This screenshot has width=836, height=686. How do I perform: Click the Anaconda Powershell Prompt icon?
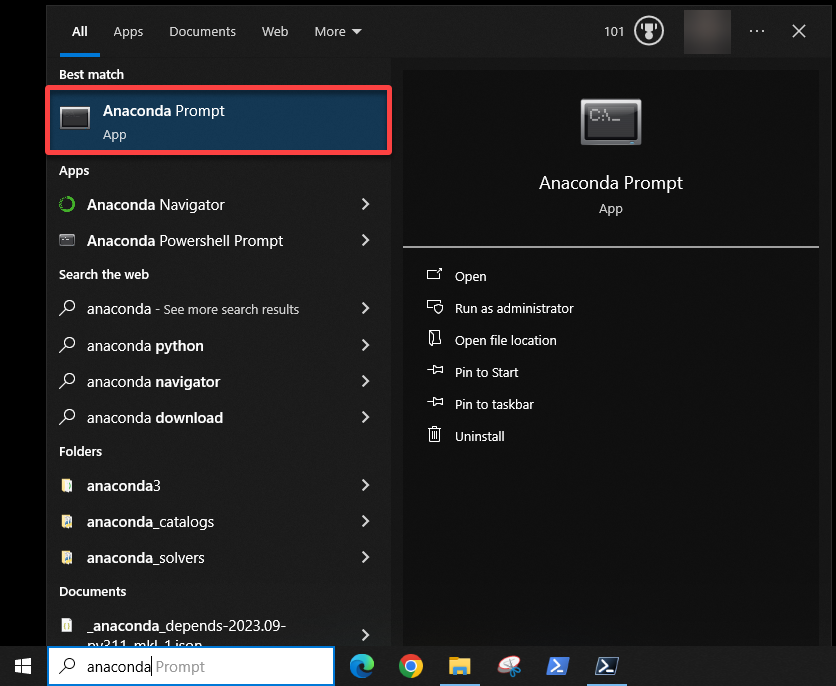pos(67,240)
